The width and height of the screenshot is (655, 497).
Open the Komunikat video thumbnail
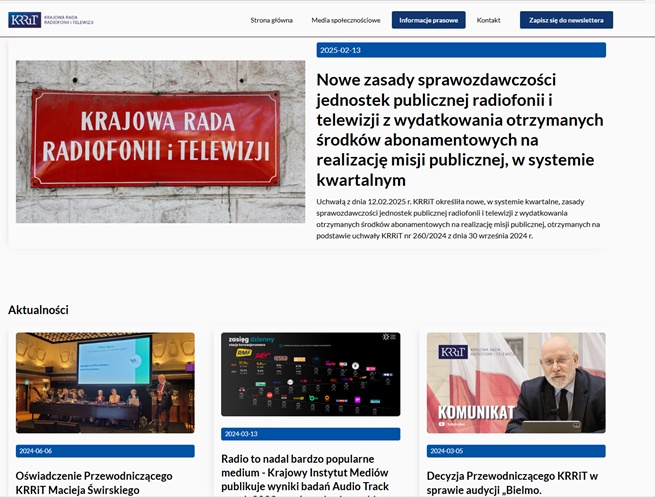pos(516,383)
